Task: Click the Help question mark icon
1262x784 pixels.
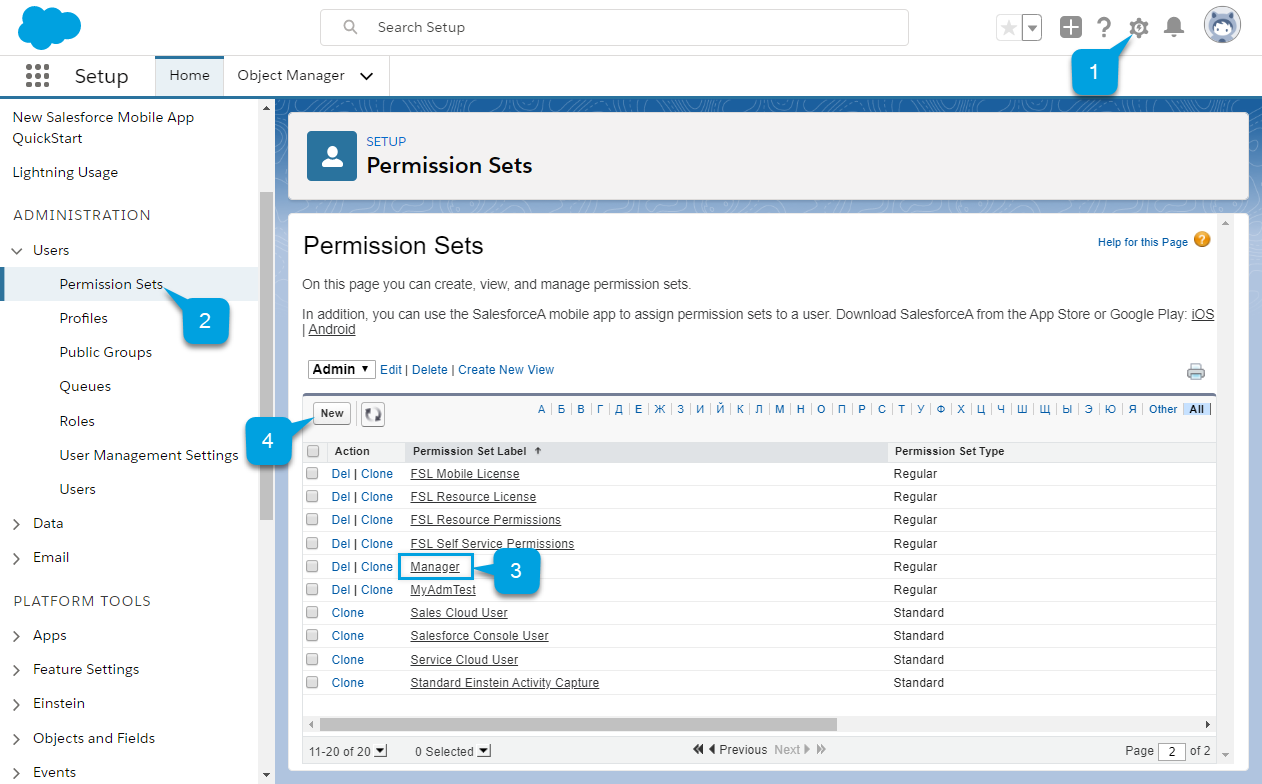Action: tap(1104, 28)
